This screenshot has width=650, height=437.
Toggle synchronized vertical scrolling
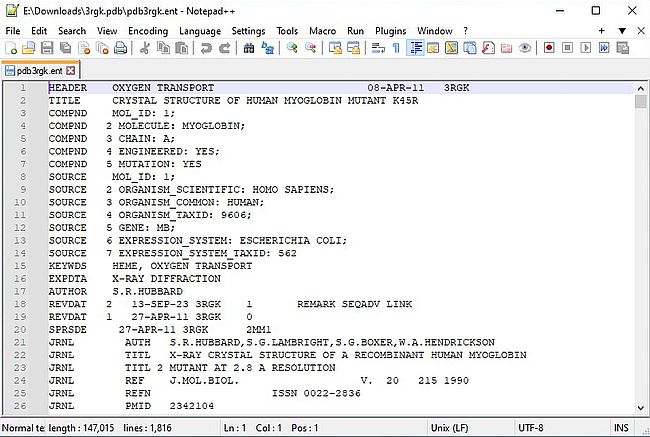click(335, 48)
